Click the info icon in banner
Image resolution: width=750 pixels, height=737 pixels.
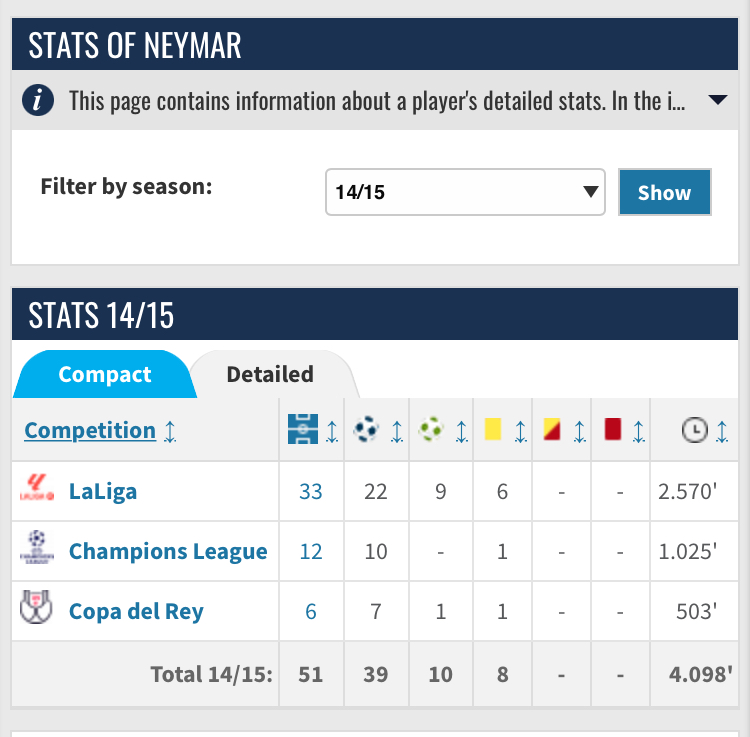(x=38, y=101)
